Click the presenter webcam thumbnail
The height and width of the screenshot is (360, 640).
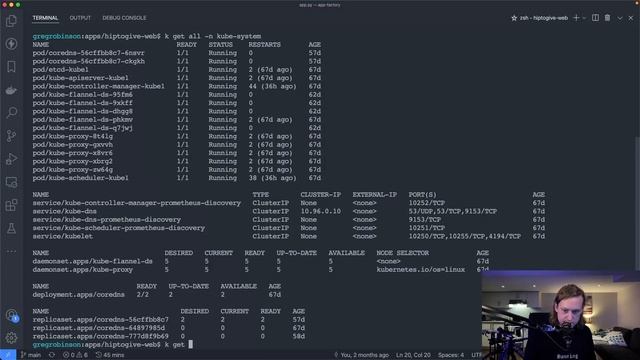(560, 315)
